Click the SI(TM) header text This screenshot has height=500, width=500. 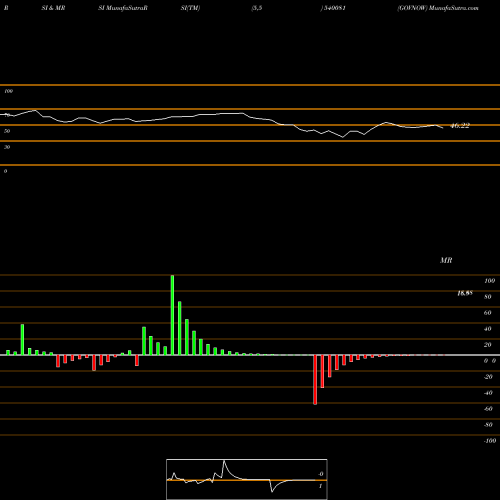coord(190,8)
